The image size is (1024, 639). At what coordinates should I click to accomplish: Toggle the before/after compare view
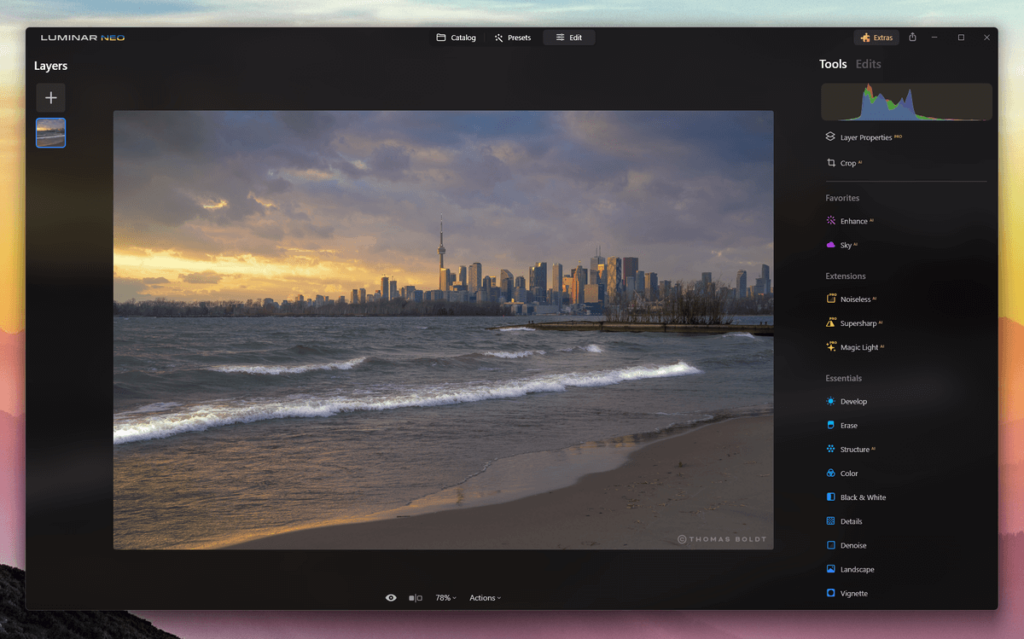pos(415,598)
